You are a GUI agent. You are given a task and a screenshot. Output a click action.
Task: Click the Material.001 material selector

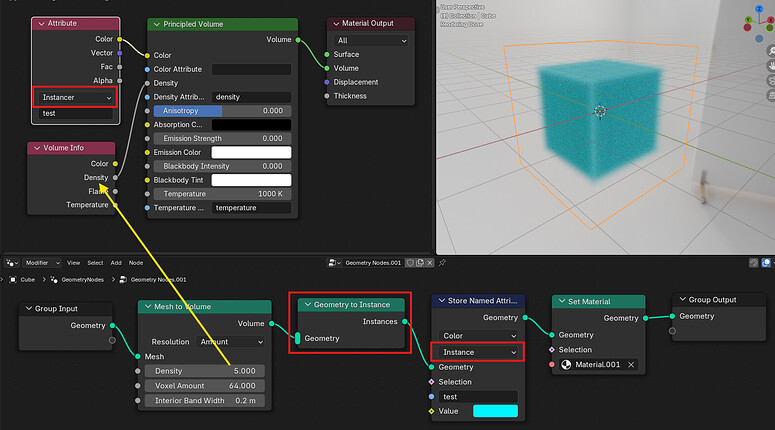point(599,365)
